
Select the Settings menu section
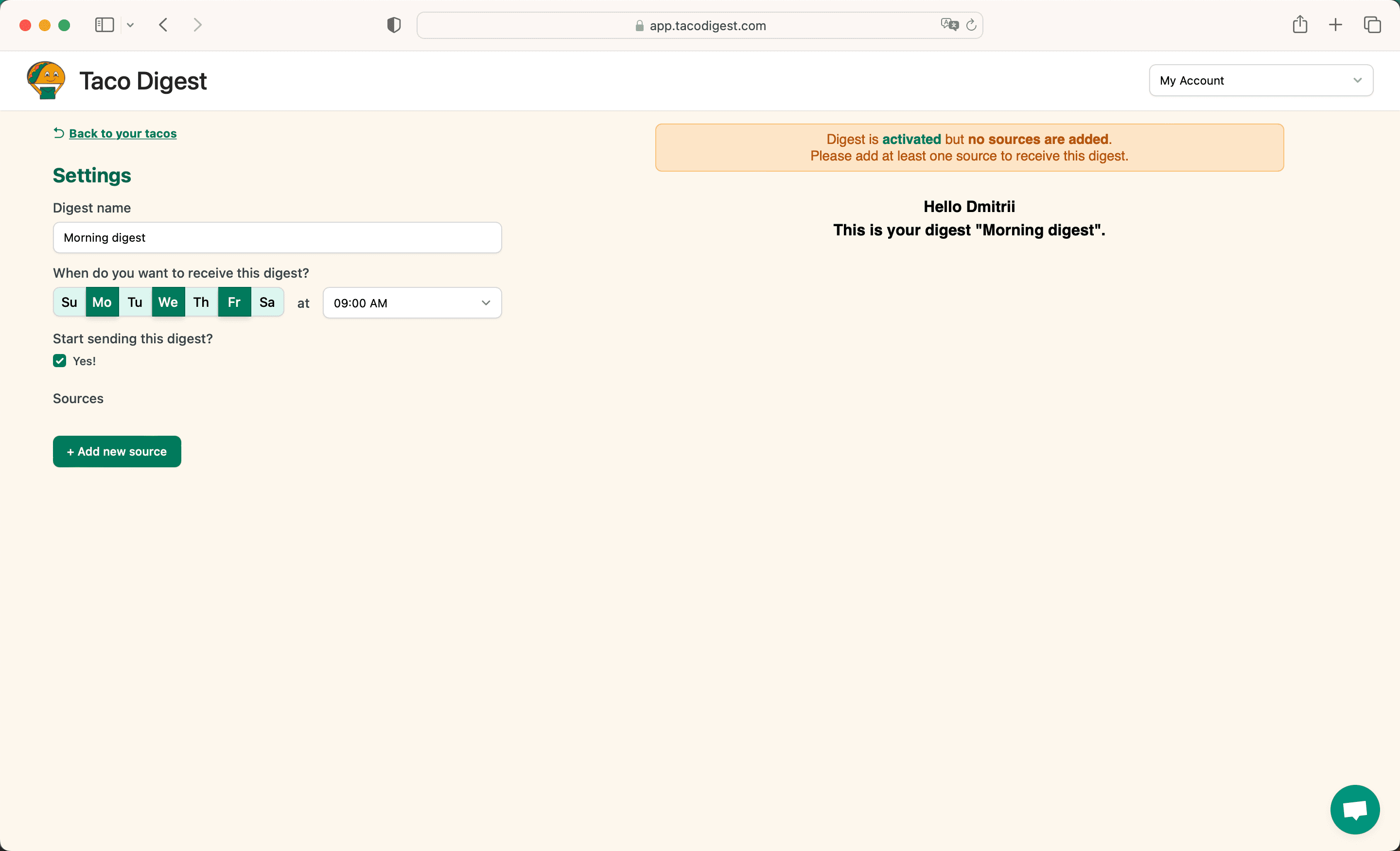pyautogui.click(x=92, y=175)
